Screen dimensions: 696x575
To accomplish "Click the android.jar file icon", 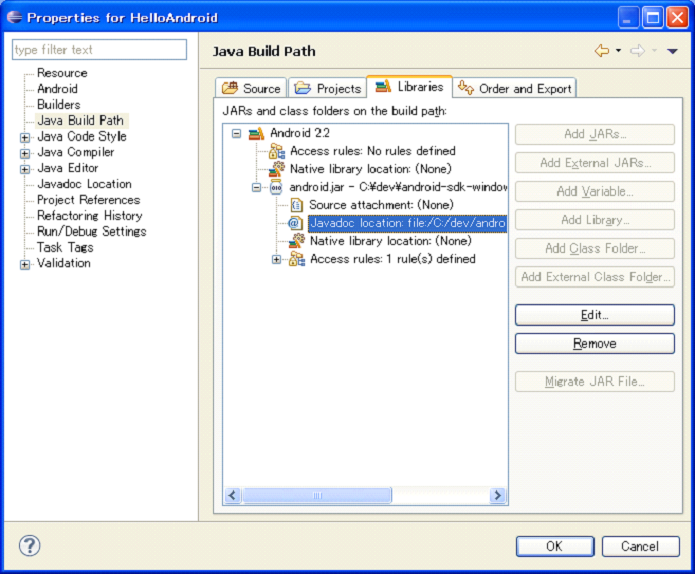I will (x=276, y=188).
